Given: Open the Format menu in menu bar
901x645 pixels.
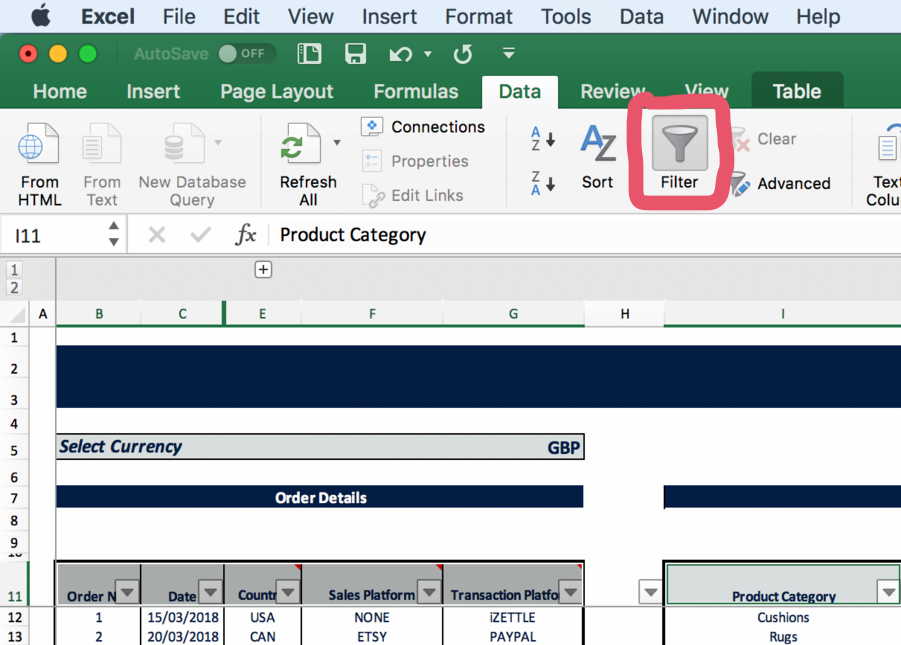Looking at the screenshot, I should pyautogui.click(x=478, y=16).
